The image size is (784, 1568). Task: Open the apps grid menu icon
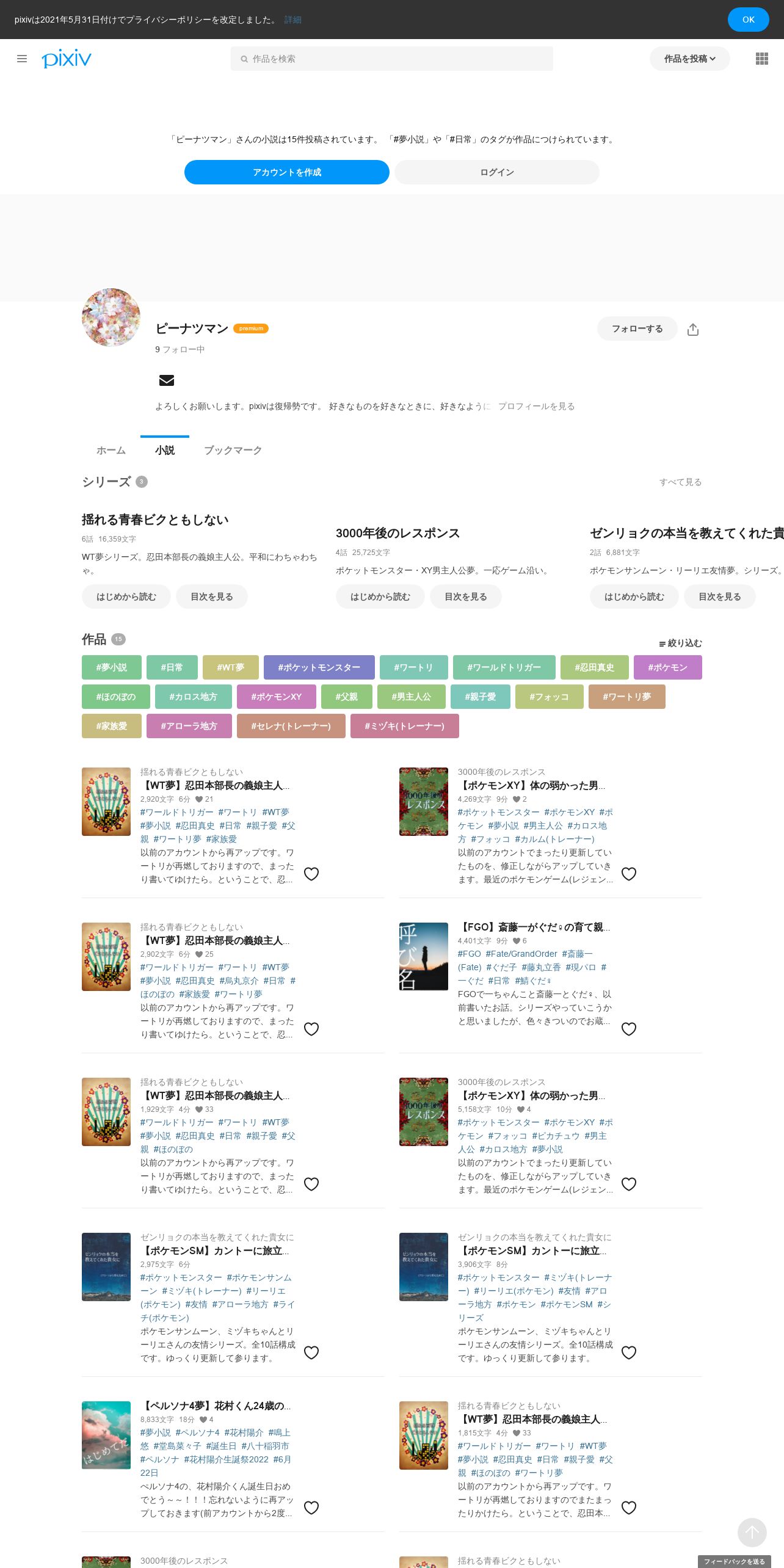pos(761,59)
